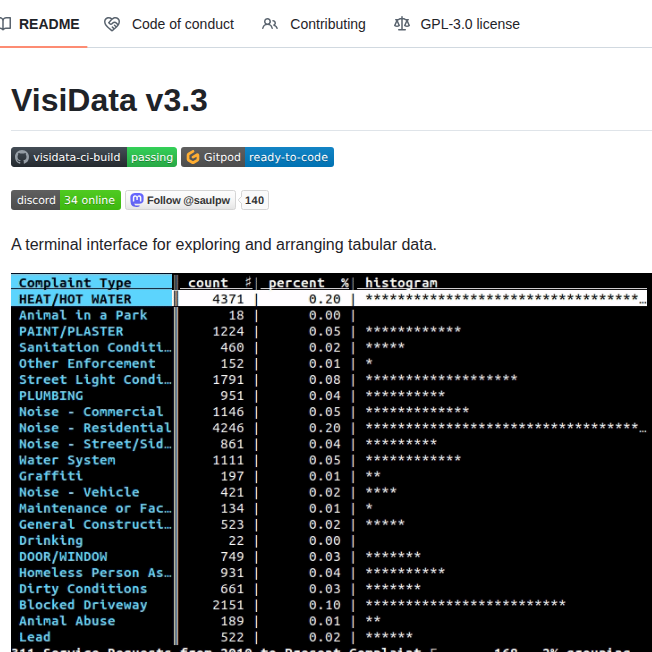
Task: Click the GitHub logo in the build badge
Action: pos(22,157)
